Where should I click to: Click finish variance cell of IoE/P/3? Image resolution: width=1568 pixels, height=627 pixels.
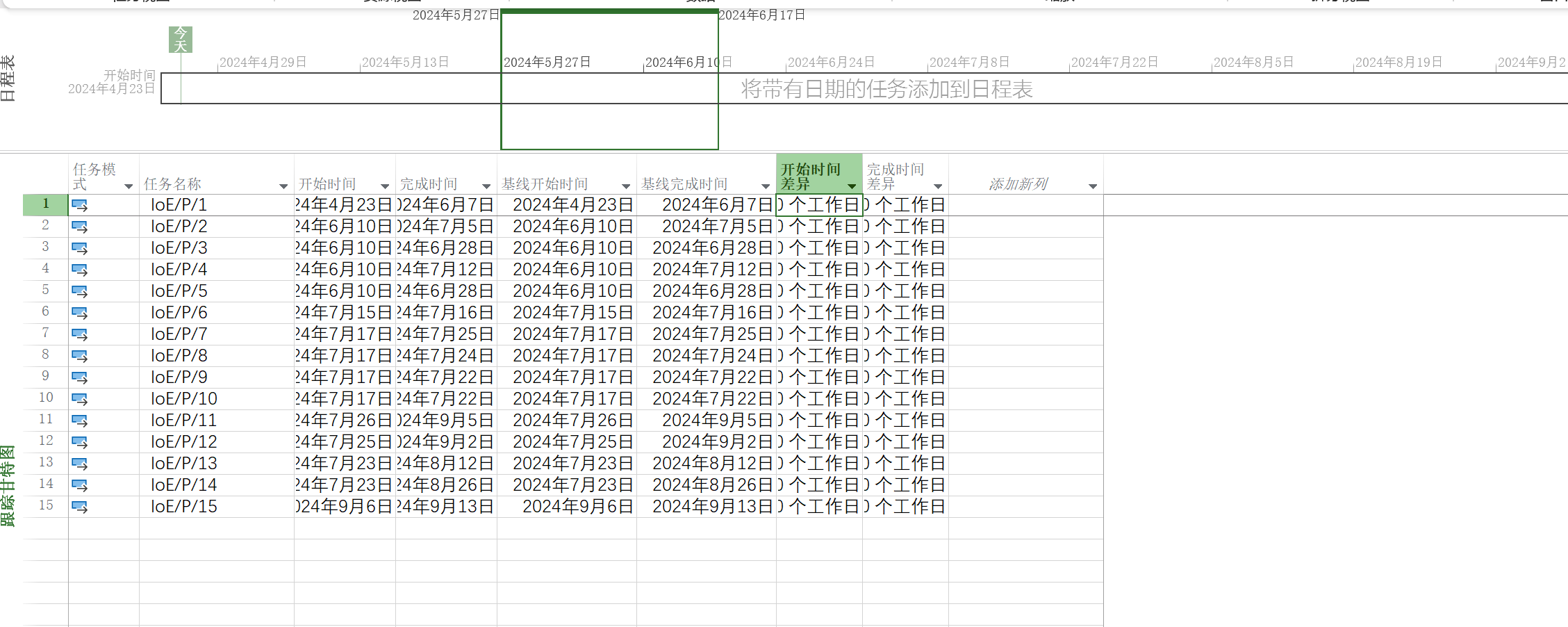point(905,248)
